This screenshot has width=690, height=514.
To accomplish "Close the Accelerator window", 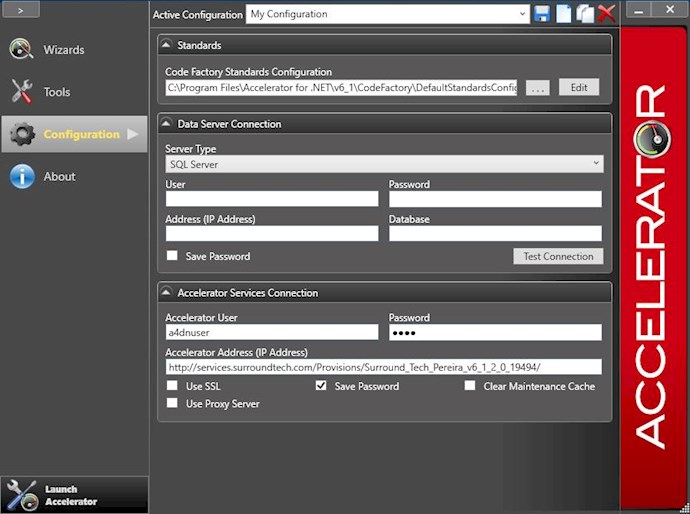I will click(x=669, y=10).
